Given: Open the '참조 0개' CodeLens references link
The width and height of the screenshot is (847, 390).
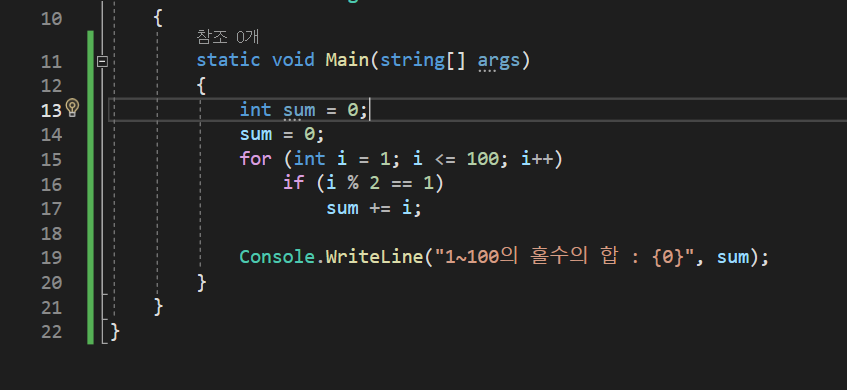Looking at the screenshot, I should click(x=227, y=37).
